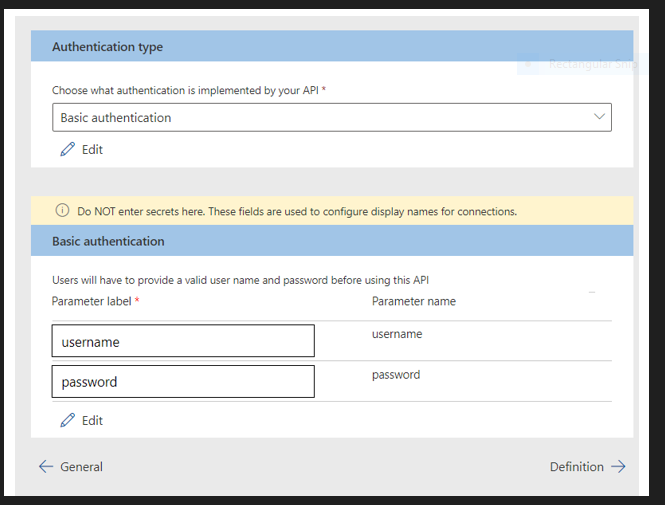Expand the authentication type dropdown chevron
The width and height of the screenshot is (665, 505).
(x=600, y=117)
